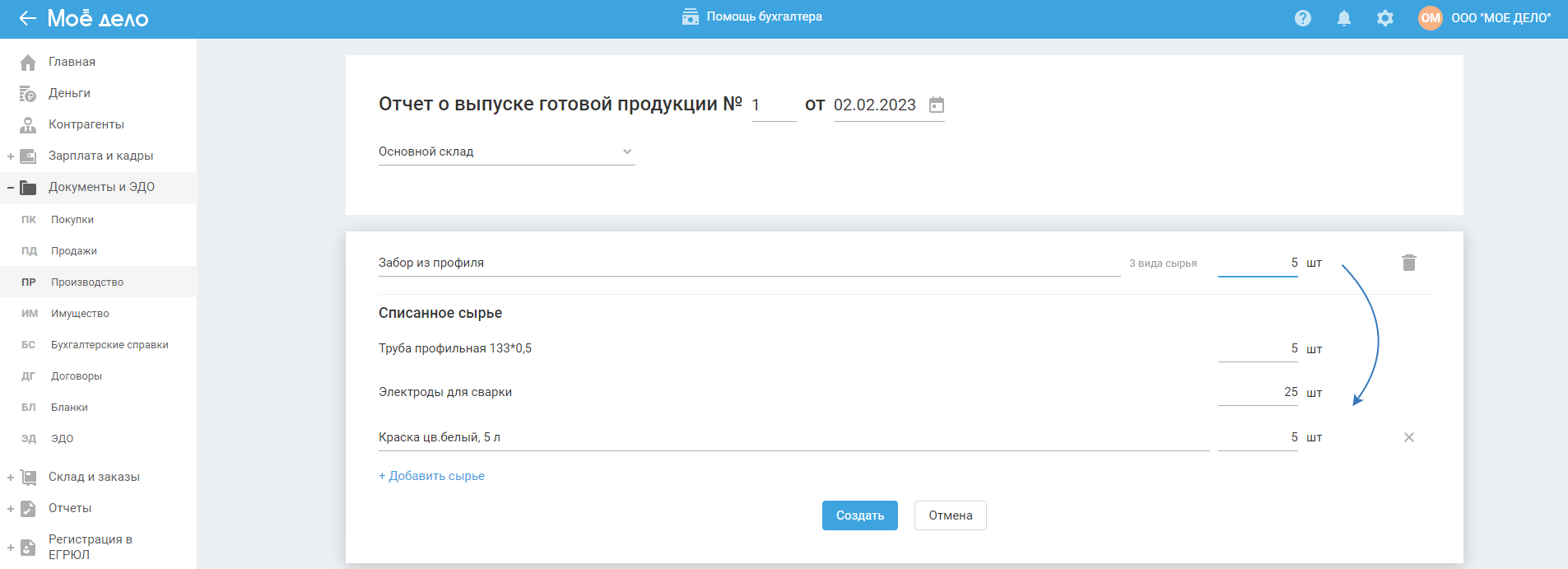Remove Краска цв.белый row with X
Screen dimensions: 1568x569
click(x=1409, y=437)
